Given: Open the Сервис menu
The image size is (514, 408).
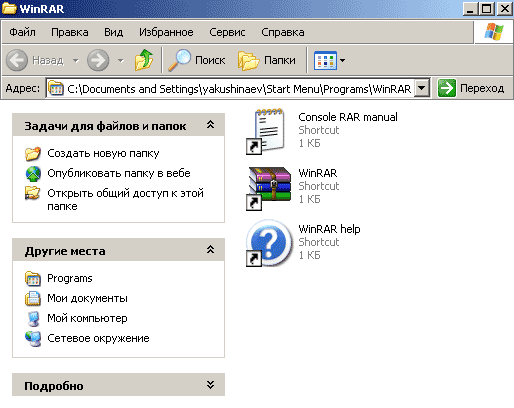Looking at the screenshot, I should click(227, 32).
